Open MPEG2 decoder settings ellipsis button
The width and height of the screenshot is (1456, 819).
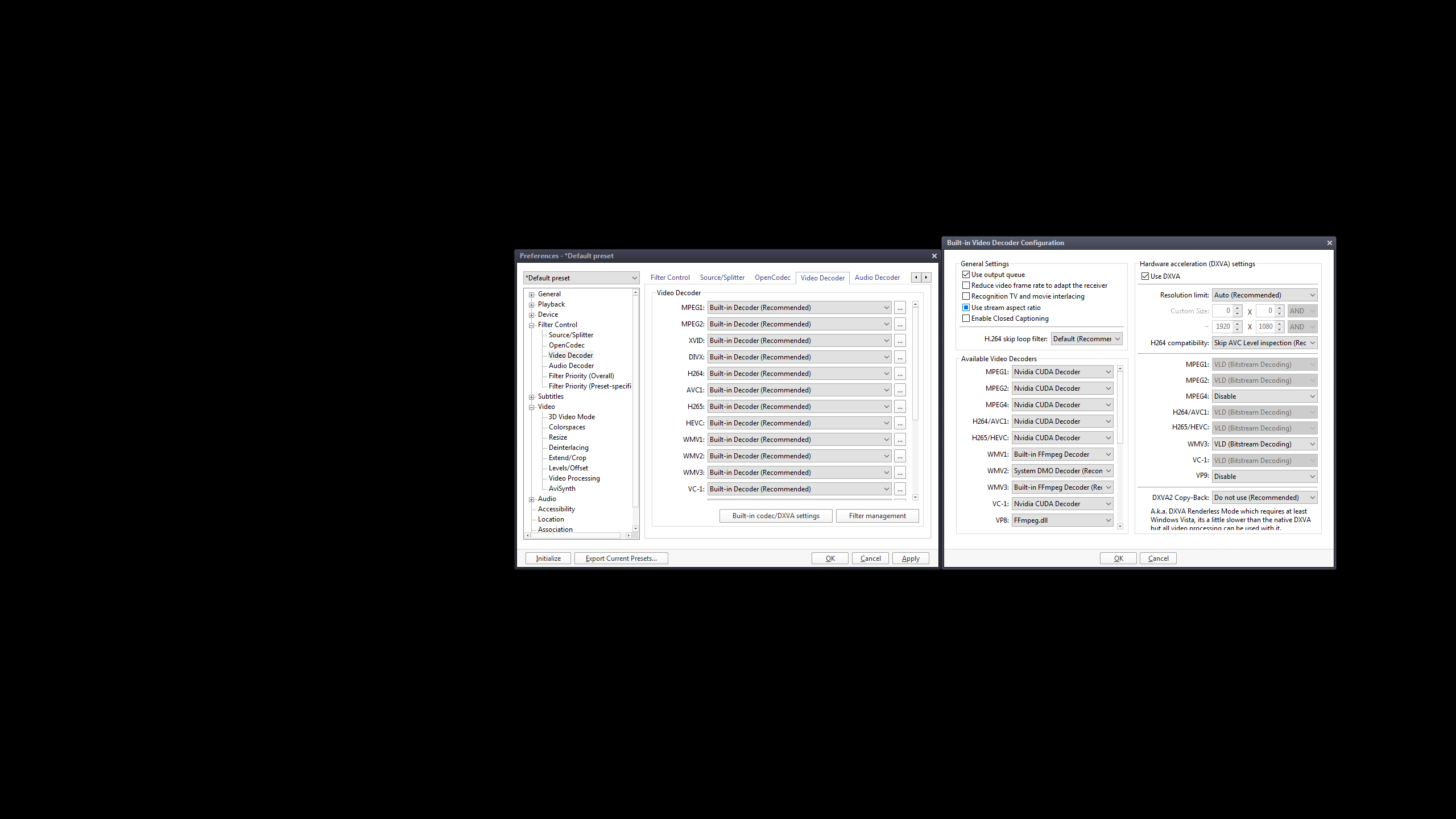pyautogui.click(x=900, y=324)
